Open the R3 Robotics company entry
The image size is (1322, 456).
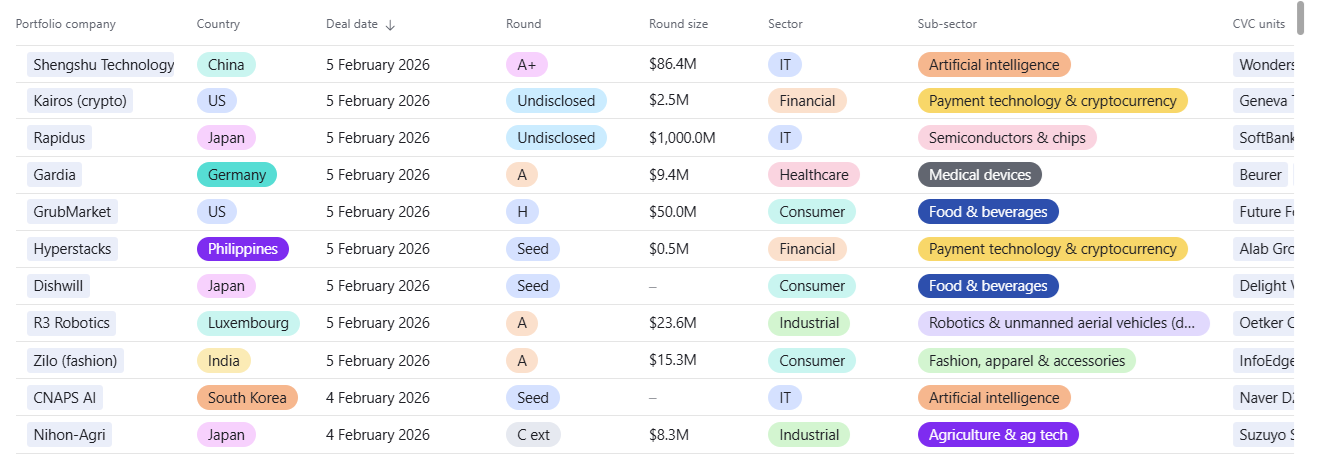72,323
